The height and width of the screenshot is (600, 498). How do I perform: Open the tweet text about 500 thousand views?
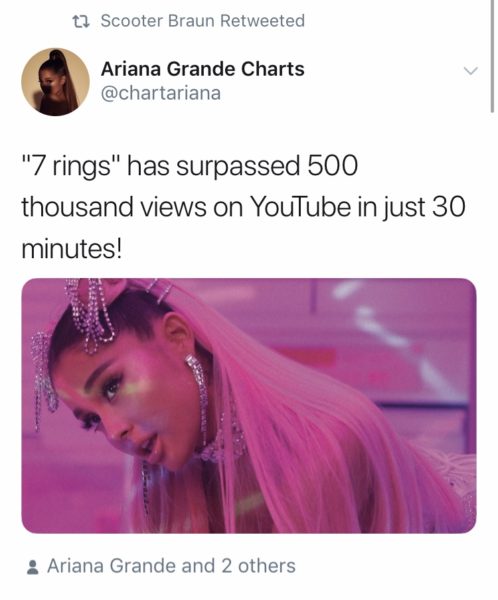tap(243, 207)
